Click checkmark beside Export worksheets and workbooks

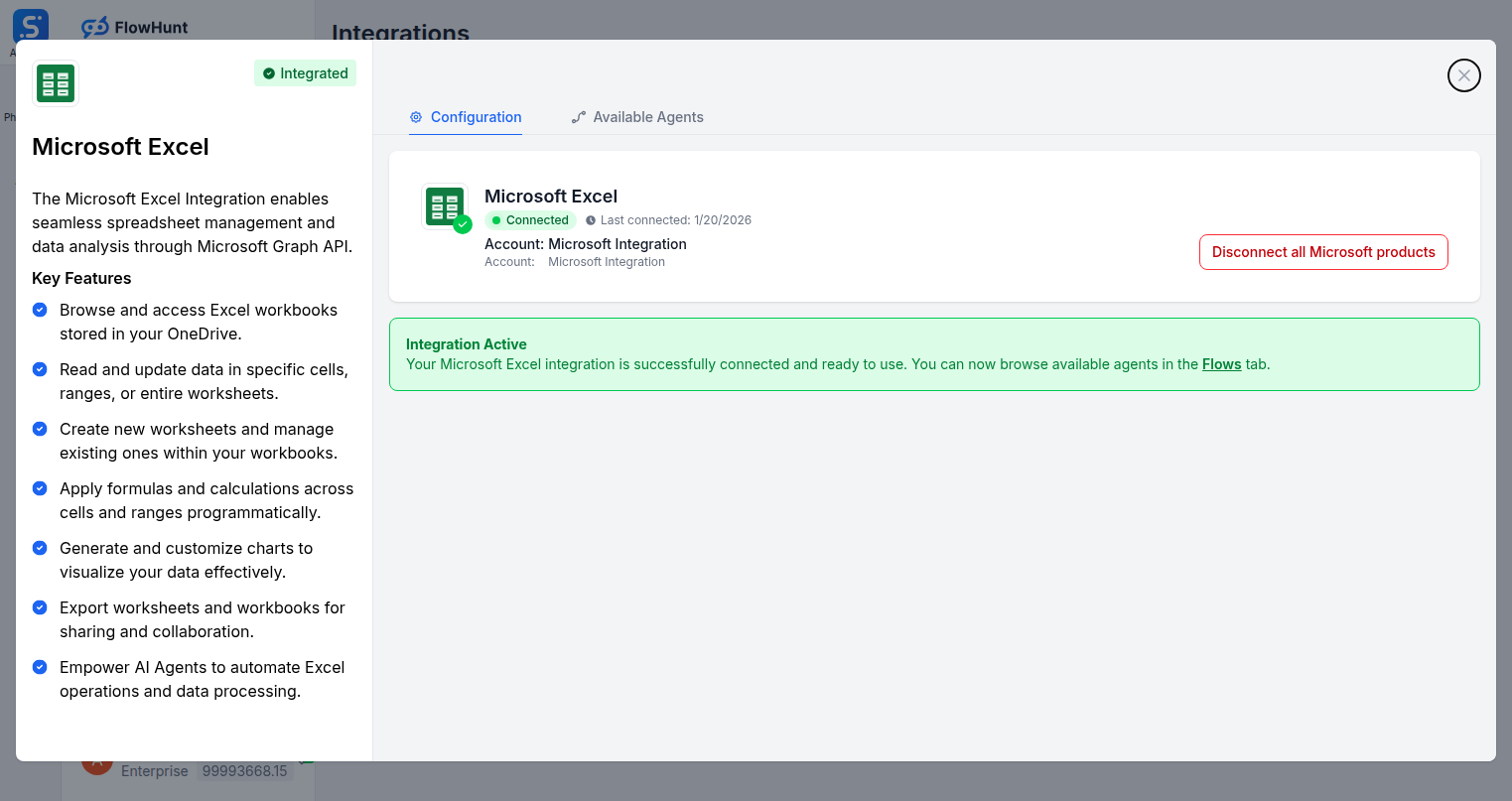[40, 607]
